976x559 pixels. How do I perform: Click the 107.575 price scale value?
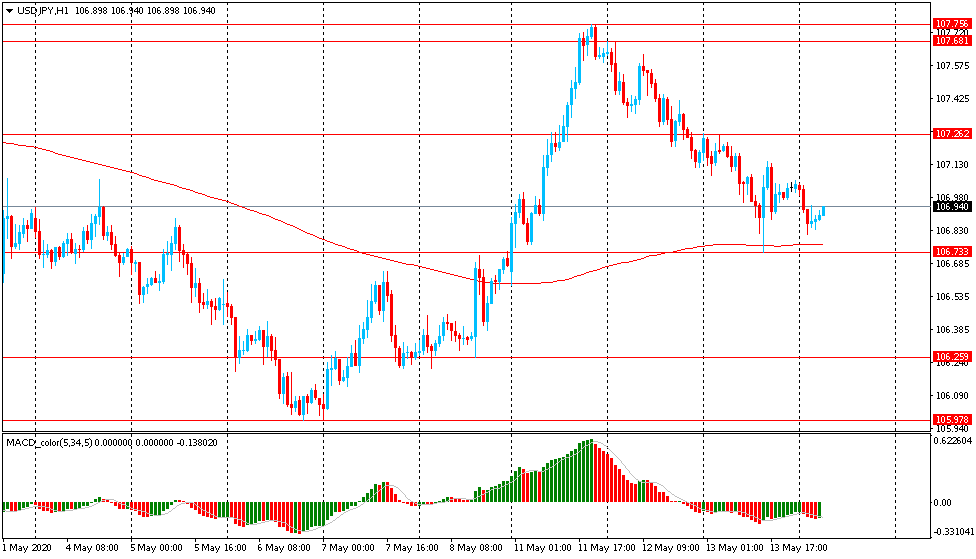click(952, 65)
